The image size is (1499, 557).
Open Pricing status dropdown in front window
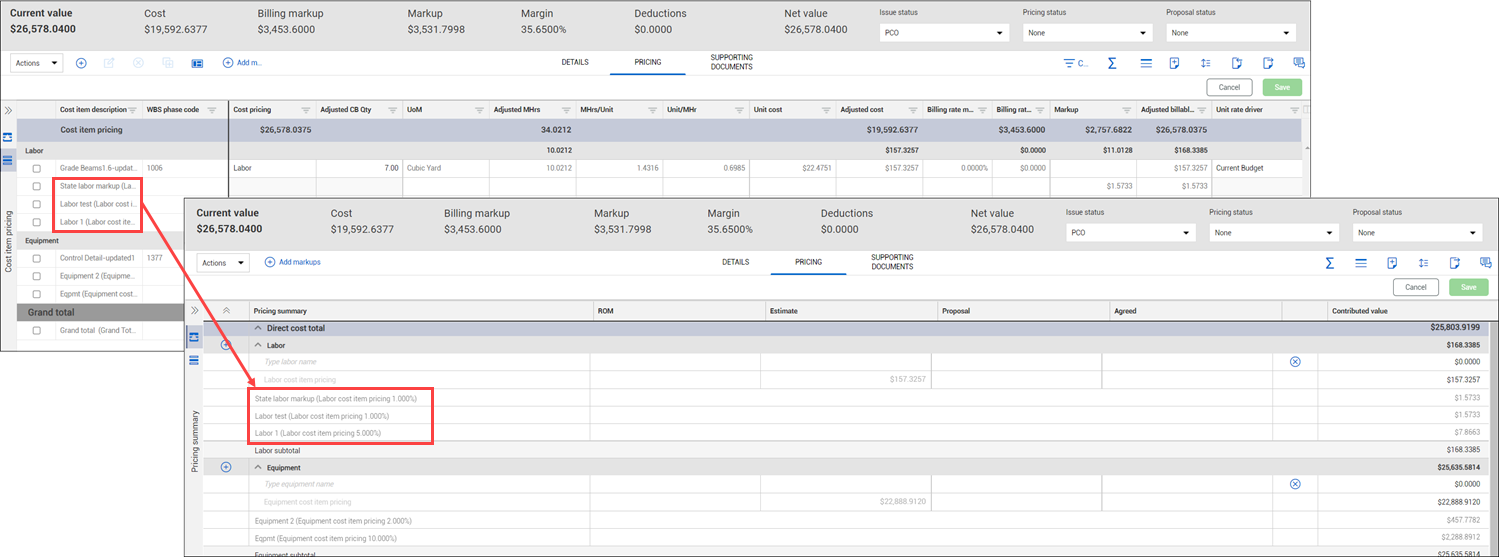click(1274, 233)
